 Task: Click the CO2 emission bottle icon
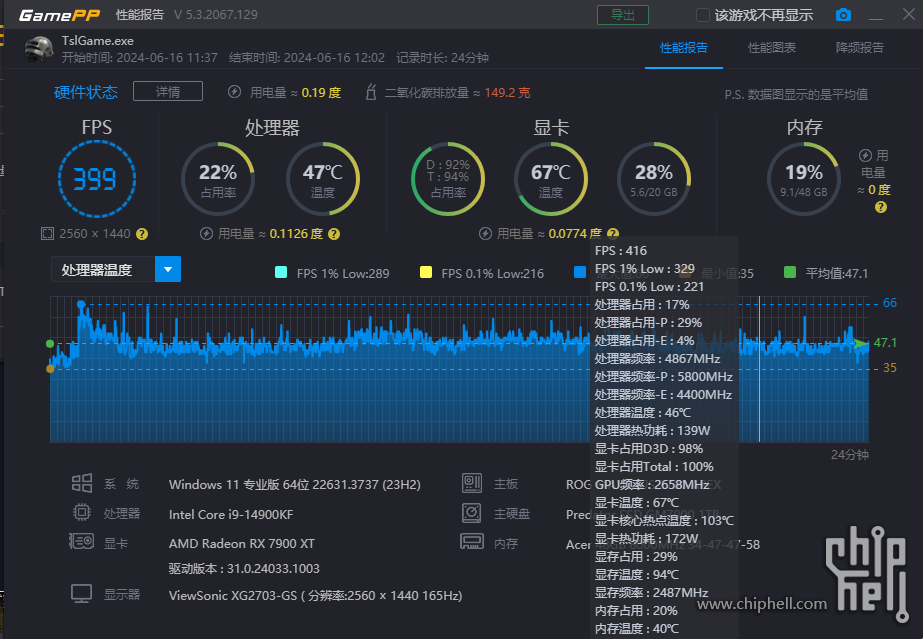371,92
